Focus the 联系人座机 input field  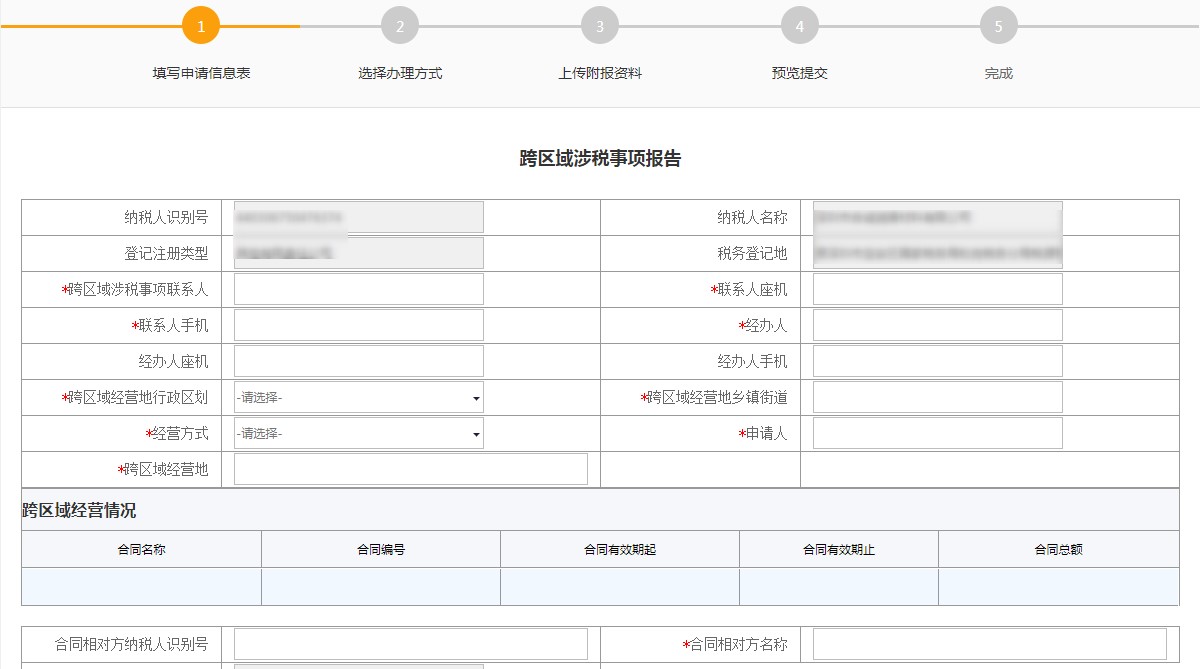click(x=937, y=289)
